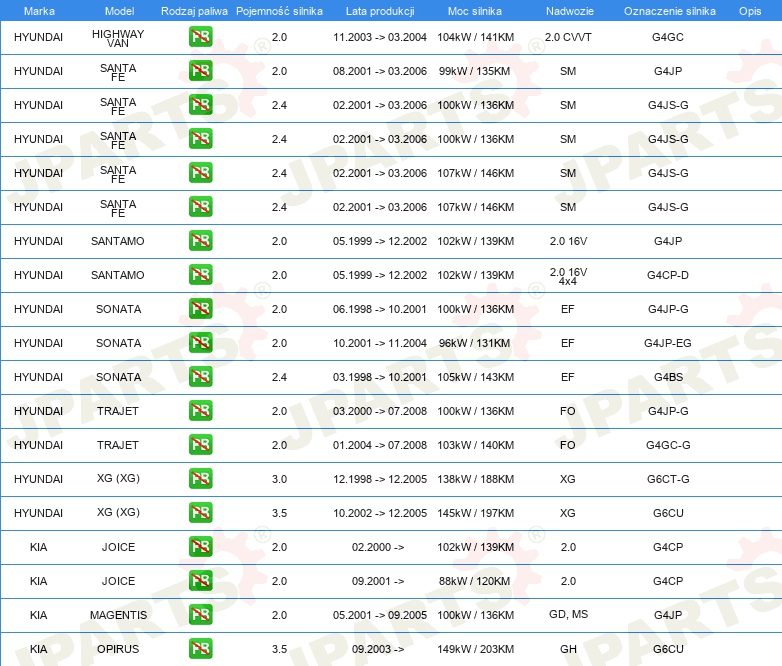
Task: Click date range 03.2000 -> 07.2008
Action: coord(380,411)
